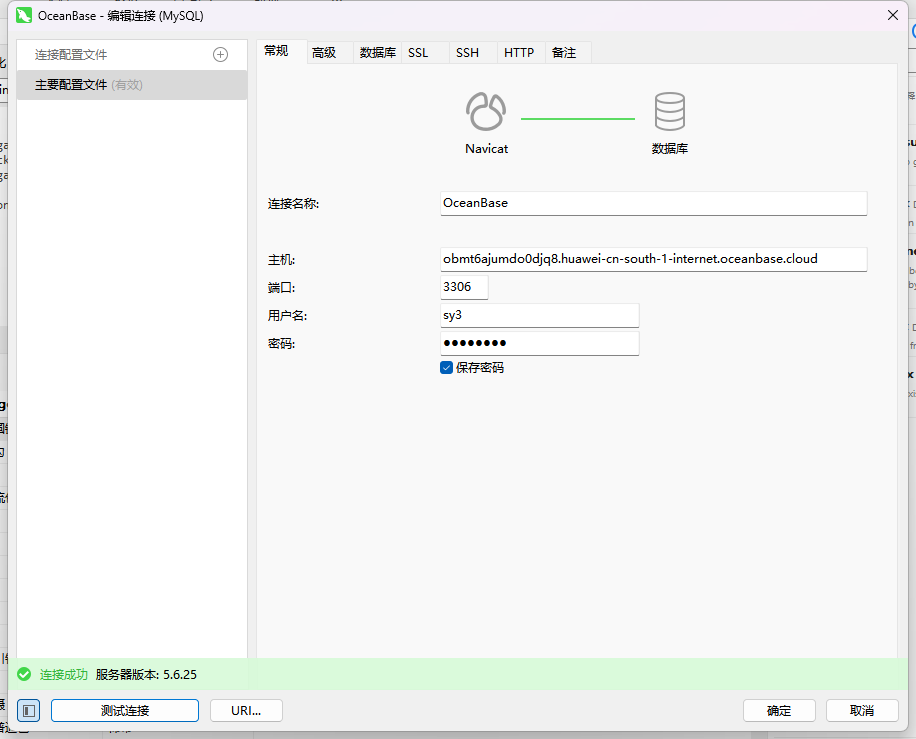Click the 主机 host address field
The width and height of the screenshot is (916, 739).
point(653,259)
